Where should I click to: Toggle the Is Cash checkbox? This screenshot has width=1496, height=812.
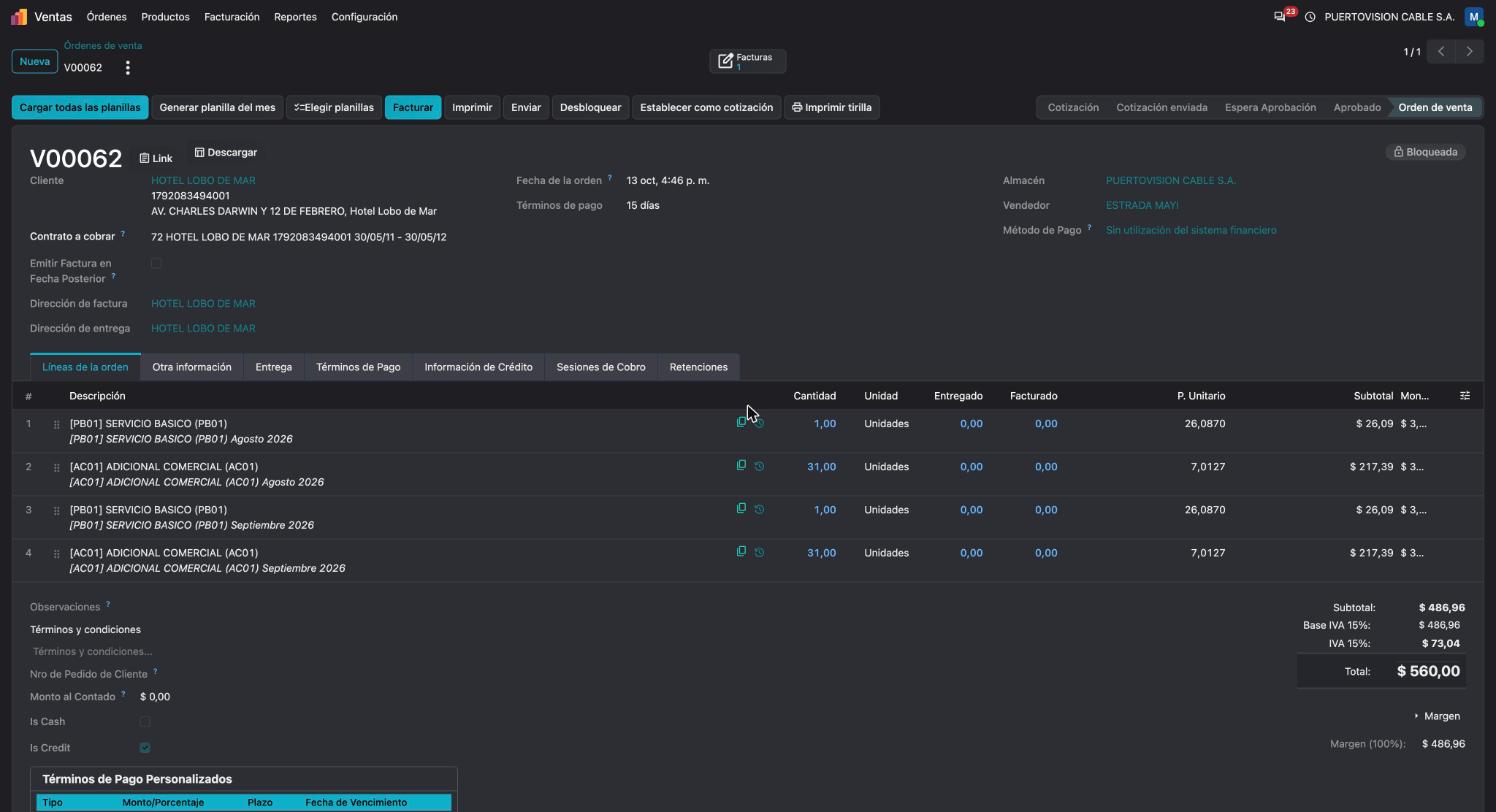[x=145, y=721]
